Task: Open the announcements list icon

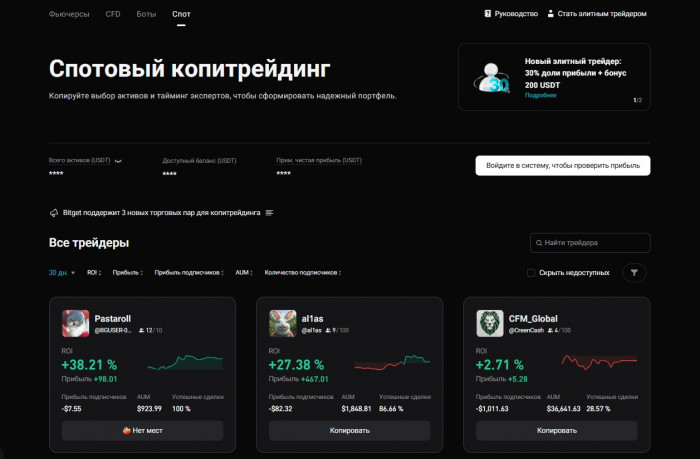Action: [x=269, y=213]
